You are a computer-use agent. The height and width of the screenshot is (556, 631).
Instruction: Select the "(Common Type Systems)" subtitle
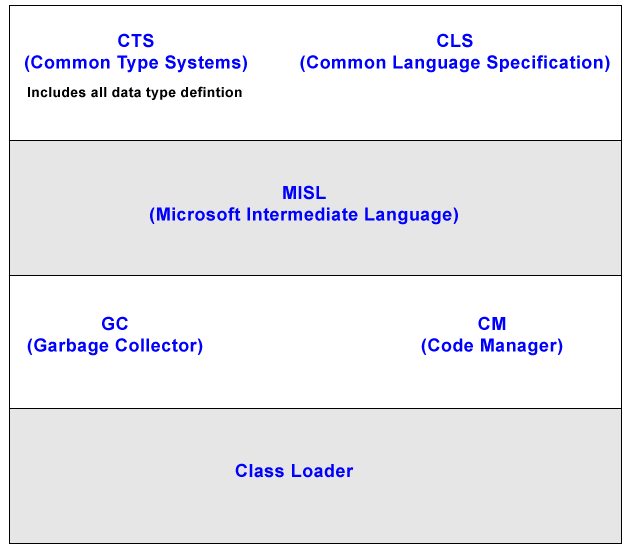(x=136, y=63)
